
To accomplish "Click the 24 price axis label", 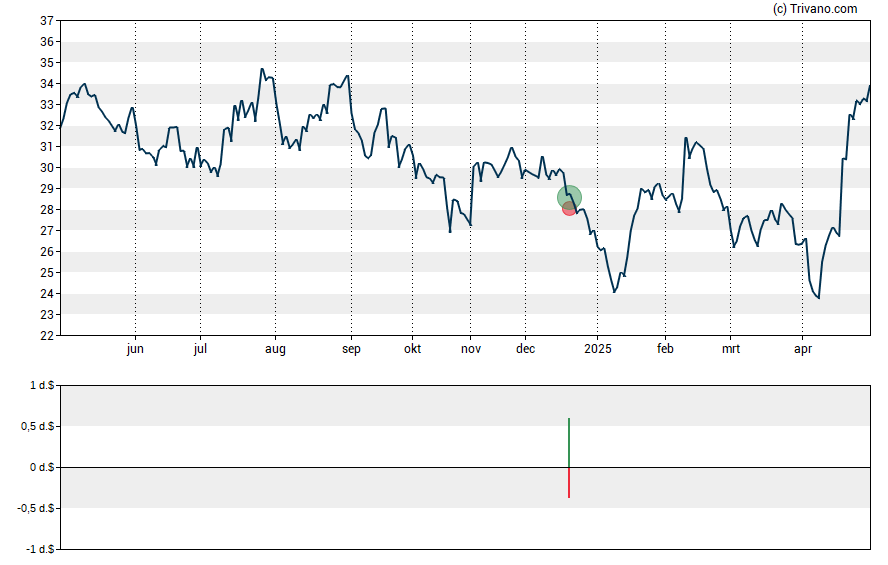I will 46,294.
